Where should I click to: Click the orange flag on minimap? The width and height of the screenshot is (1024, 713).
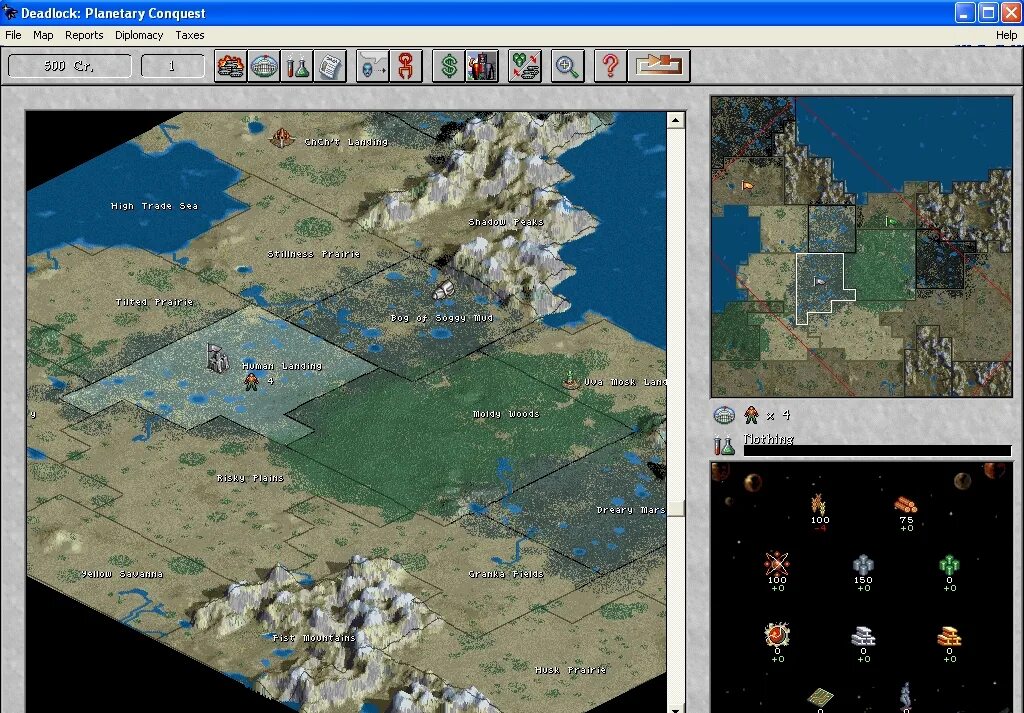747,187
